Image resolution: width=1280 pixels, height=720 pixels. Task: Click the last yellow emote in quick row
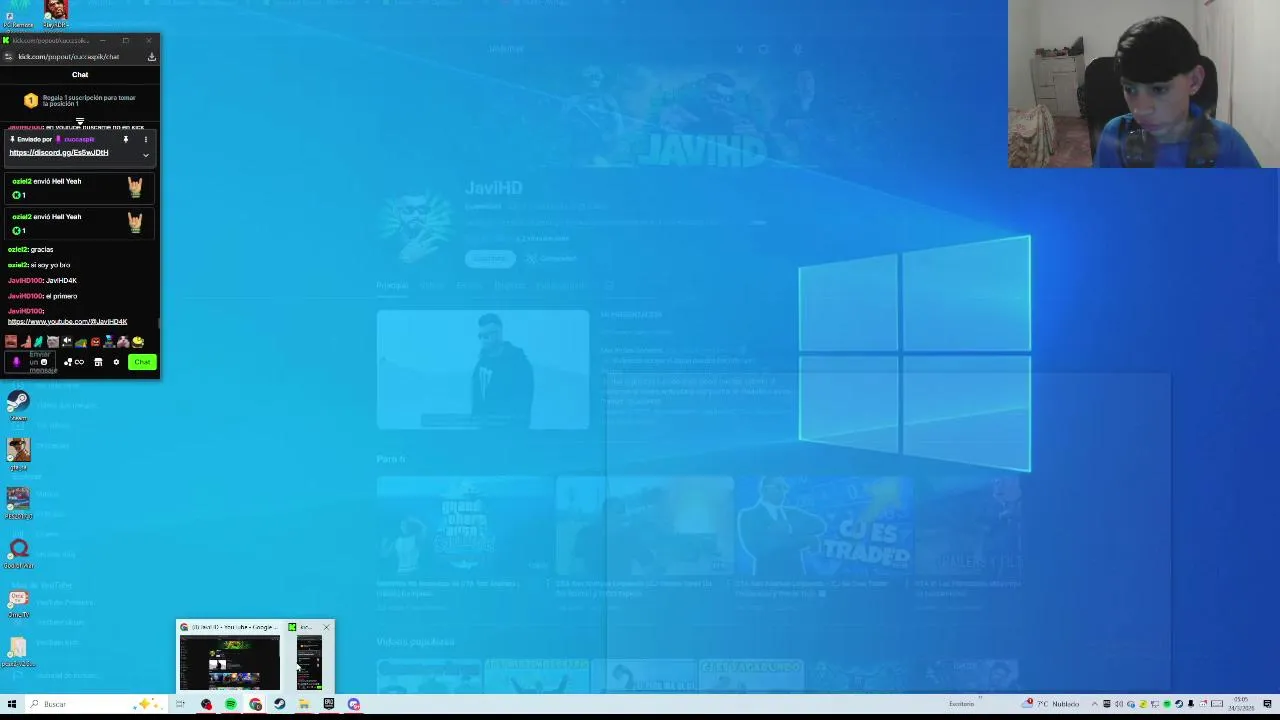pyautogui.click(x=138, y=341)
